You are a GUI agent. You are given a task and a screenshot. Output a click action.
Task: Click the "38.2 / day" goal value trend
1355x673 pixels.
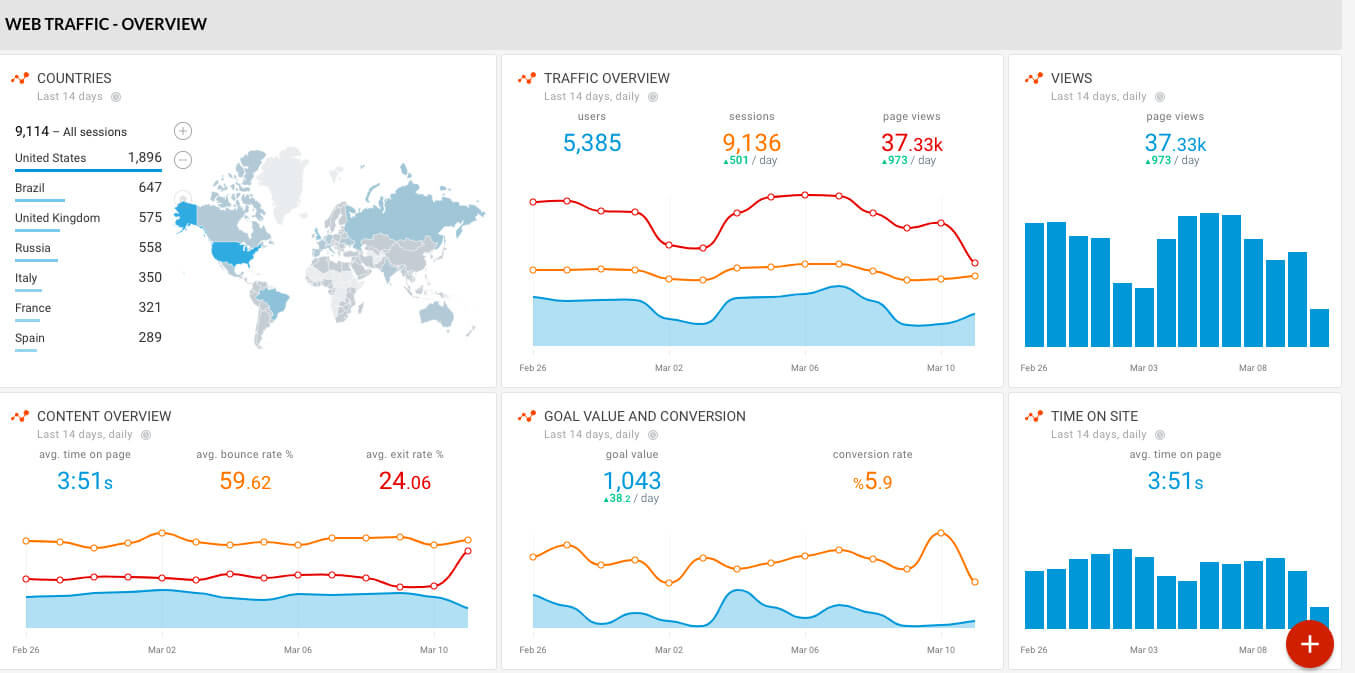(632, 498)
